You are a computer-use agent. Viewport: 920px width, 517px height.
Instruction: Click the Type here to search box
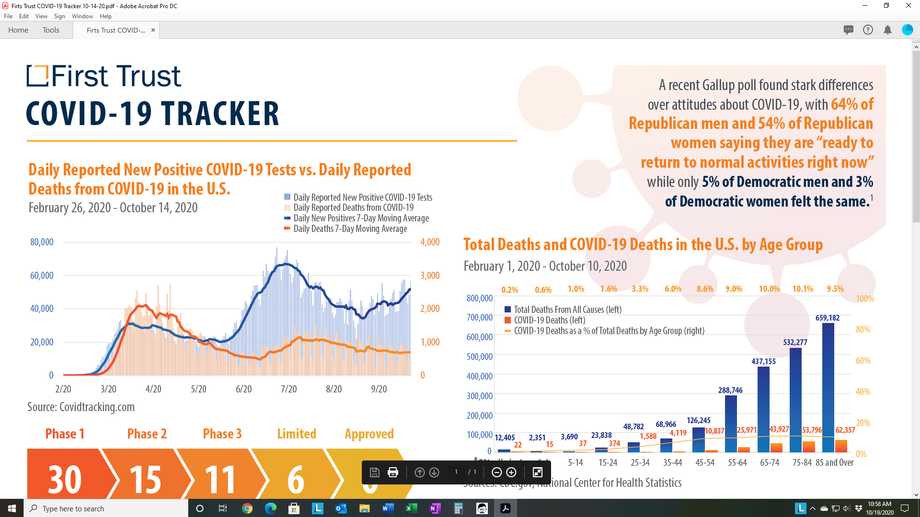click(106, 508)
